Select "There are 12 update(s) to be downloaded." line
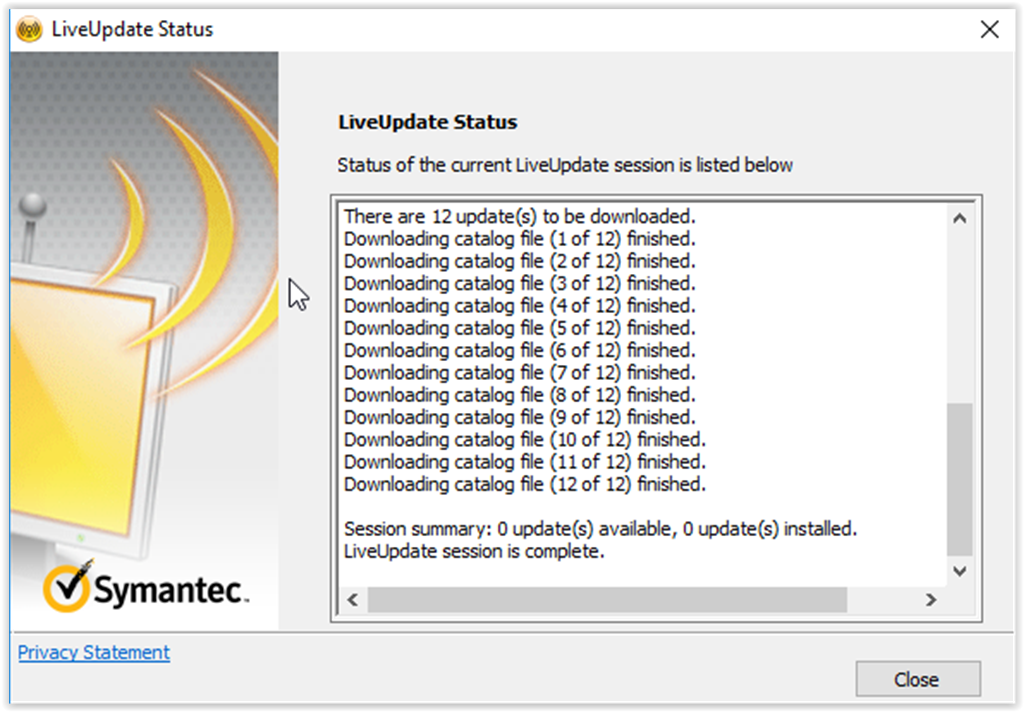 [520, 216]
